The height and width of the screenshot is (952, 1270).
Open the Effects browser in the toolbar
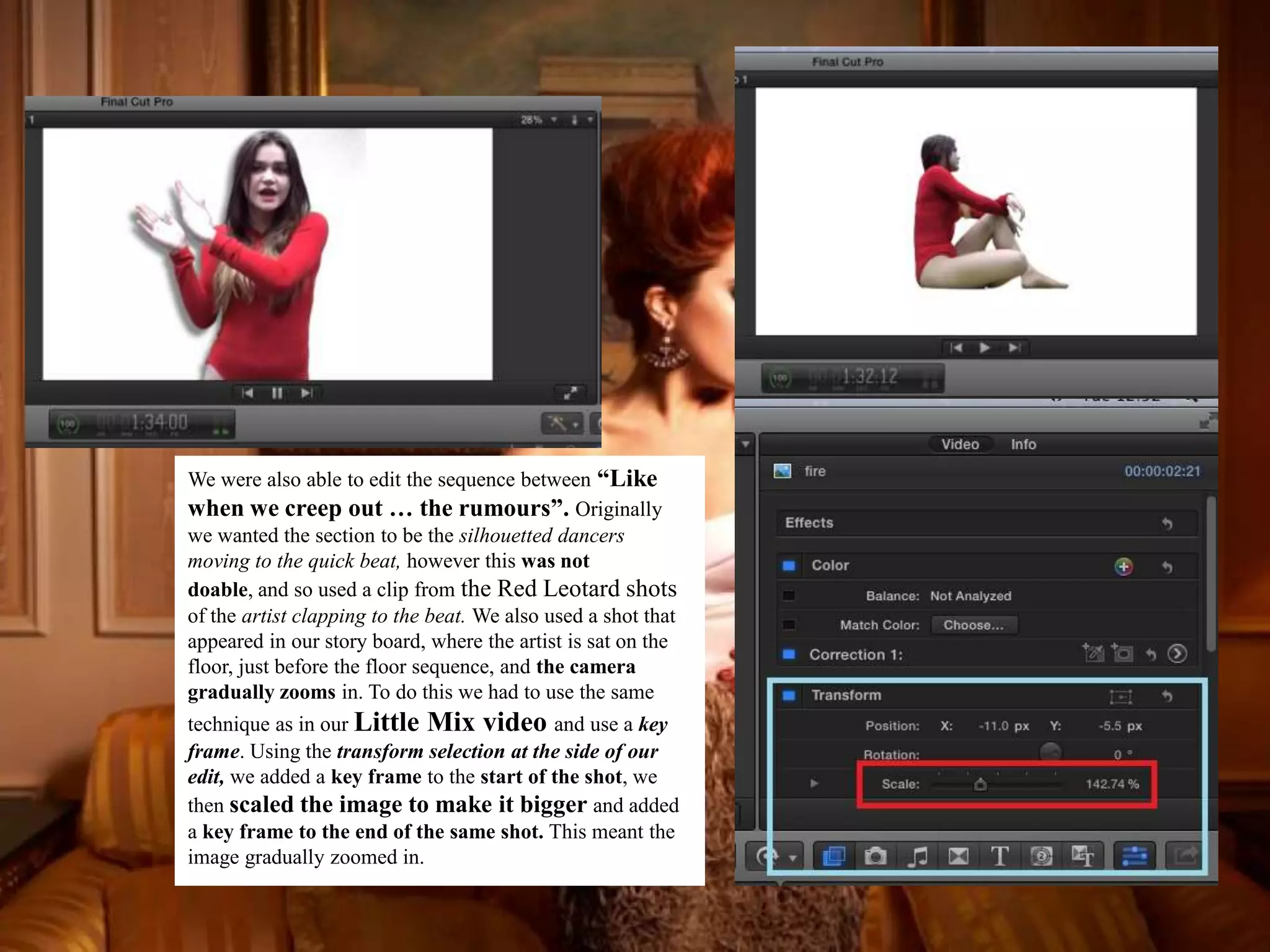(833, 857)
